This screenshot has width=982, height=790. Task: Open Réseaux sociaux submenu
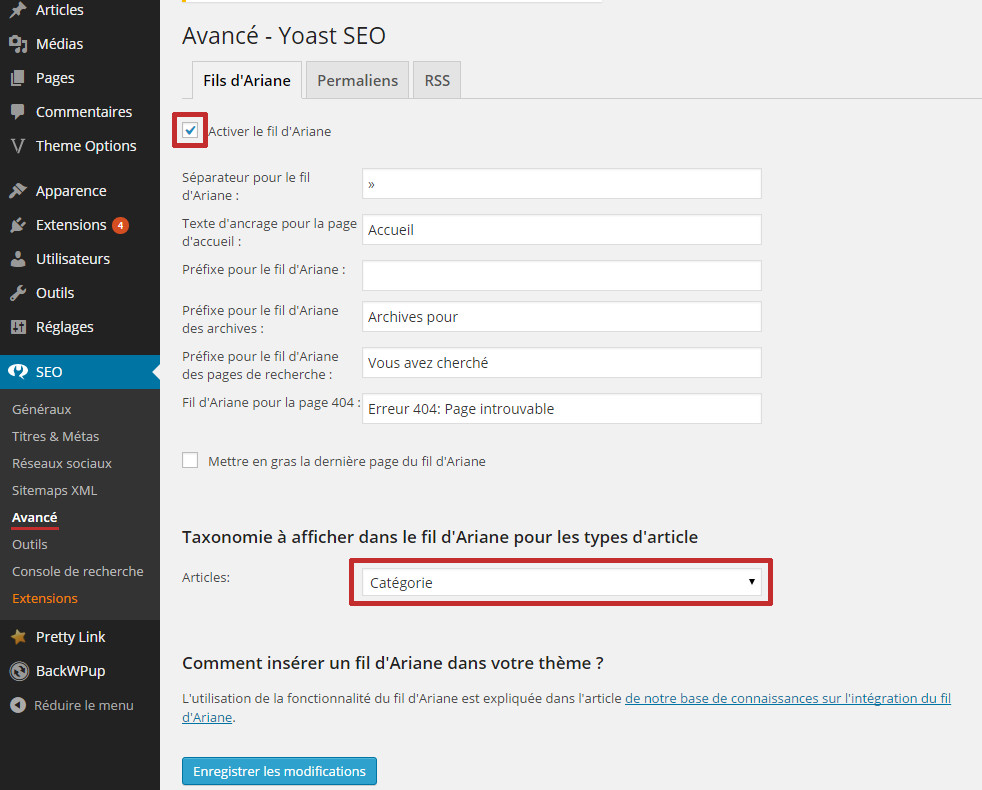(61, 463)
